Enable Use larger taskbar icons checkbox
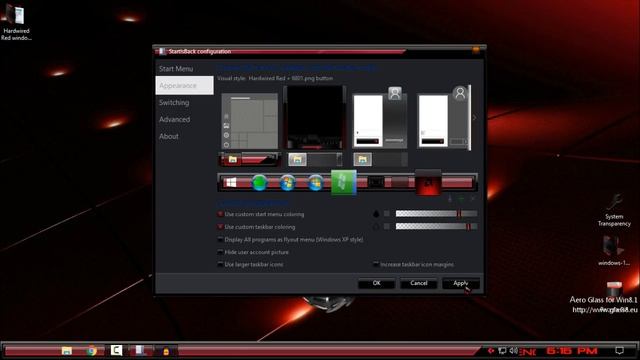 [220, 264]
